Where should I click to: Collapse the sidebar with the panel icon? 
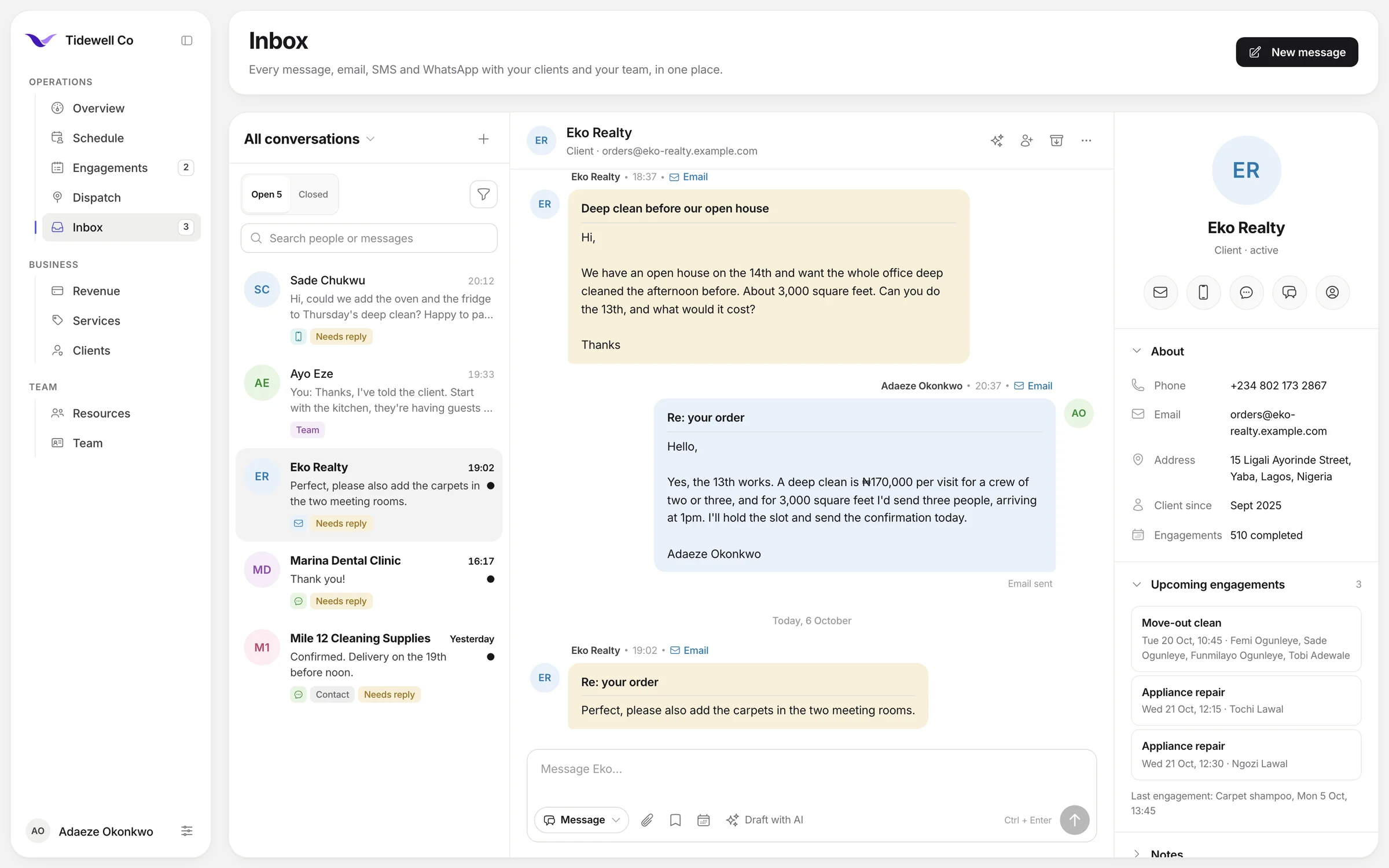pos(186,41)
